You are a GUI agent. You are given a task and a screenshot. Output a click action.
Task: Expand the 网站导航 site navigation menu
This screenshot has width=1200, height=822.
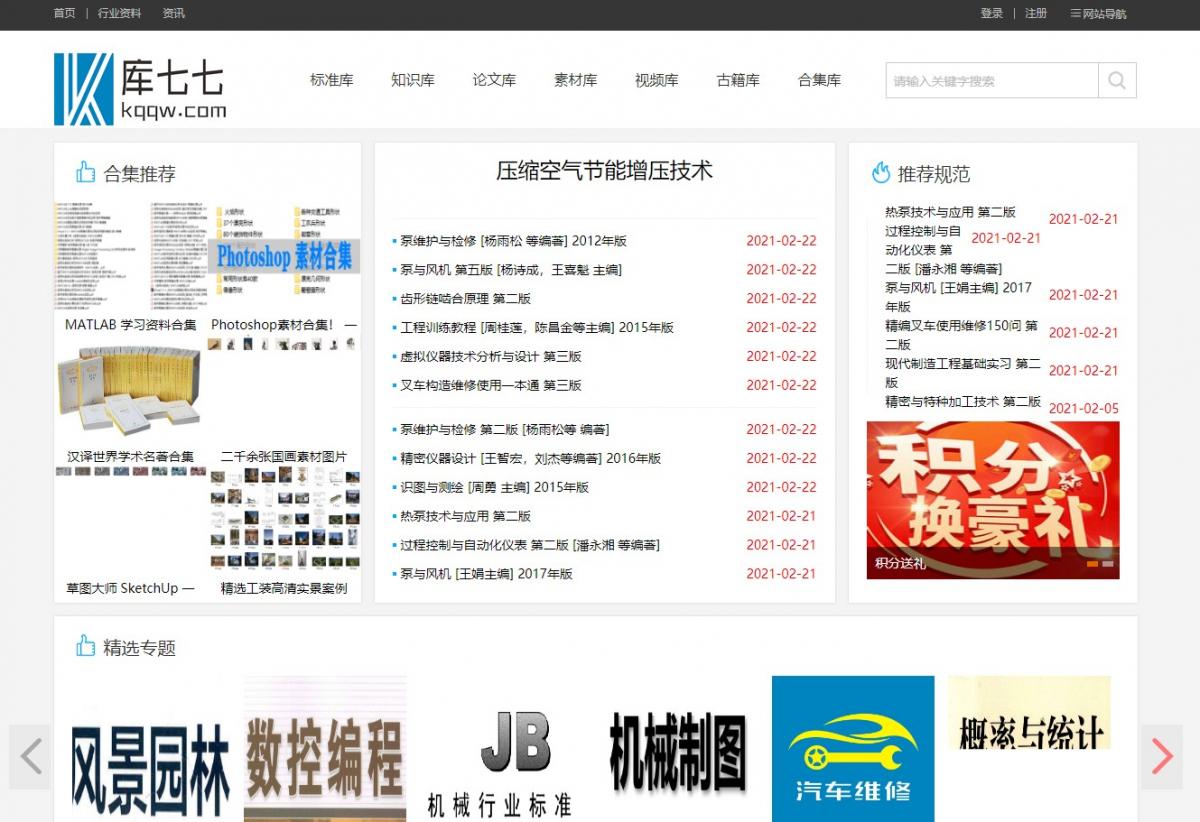pyautogui.click(x=1098, y=14)
